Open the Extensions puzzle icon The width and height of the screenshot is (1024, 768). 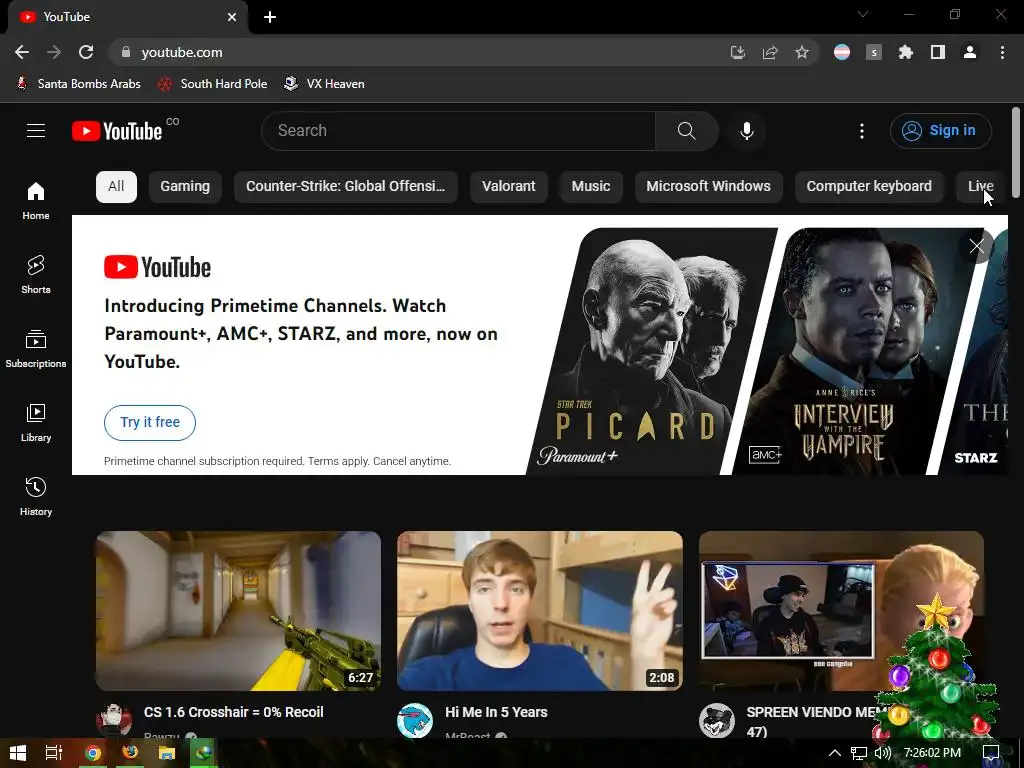906,52
